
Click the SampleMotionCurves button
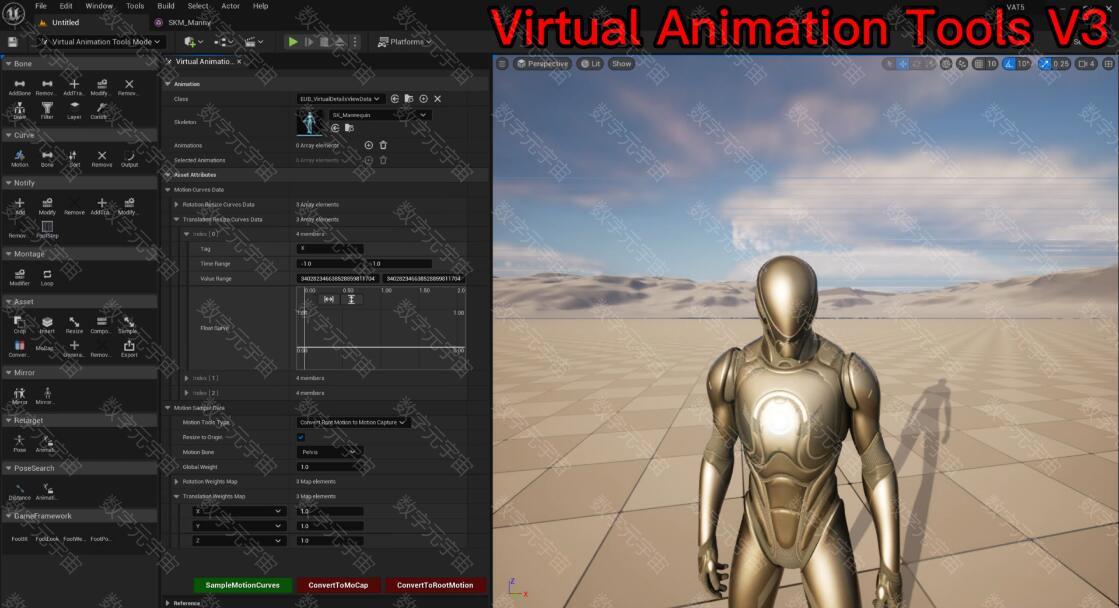click(x=243, y=585)
